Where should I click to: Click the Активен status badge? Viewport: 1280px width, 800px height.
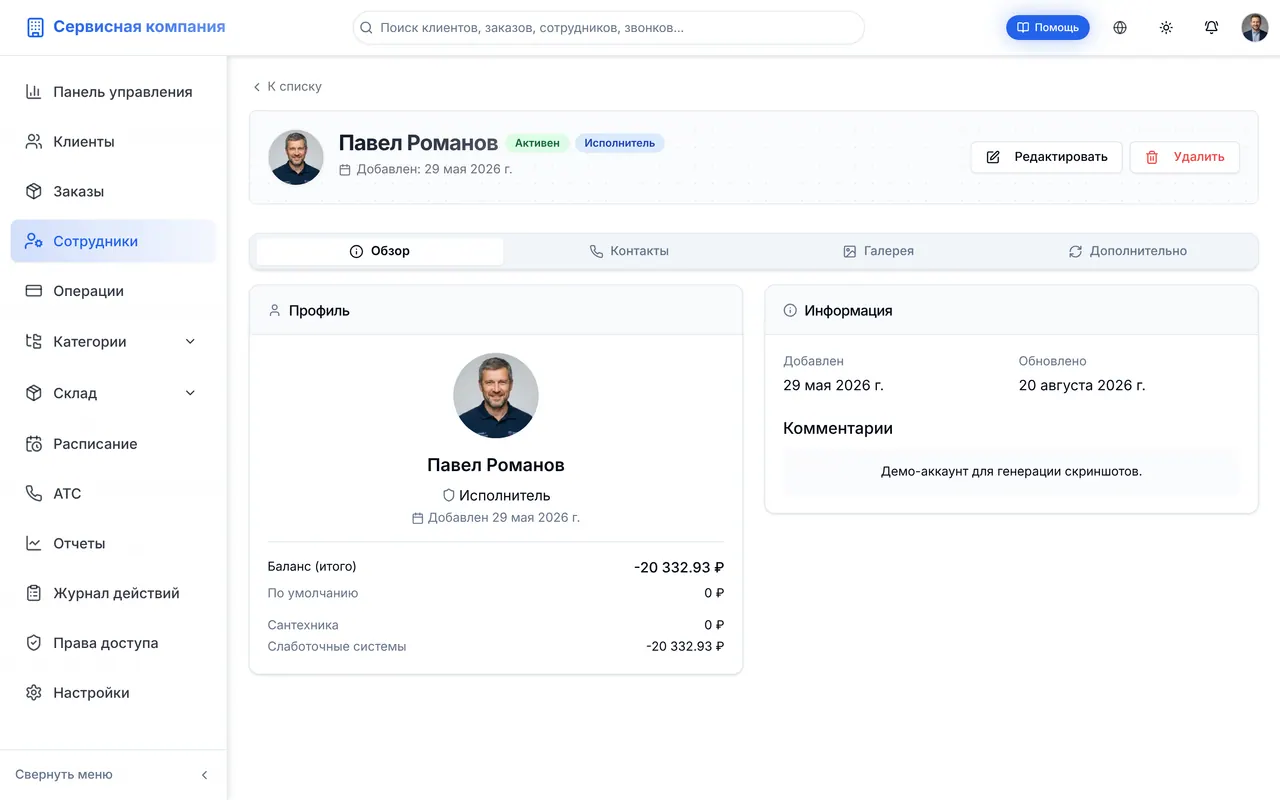537,143
